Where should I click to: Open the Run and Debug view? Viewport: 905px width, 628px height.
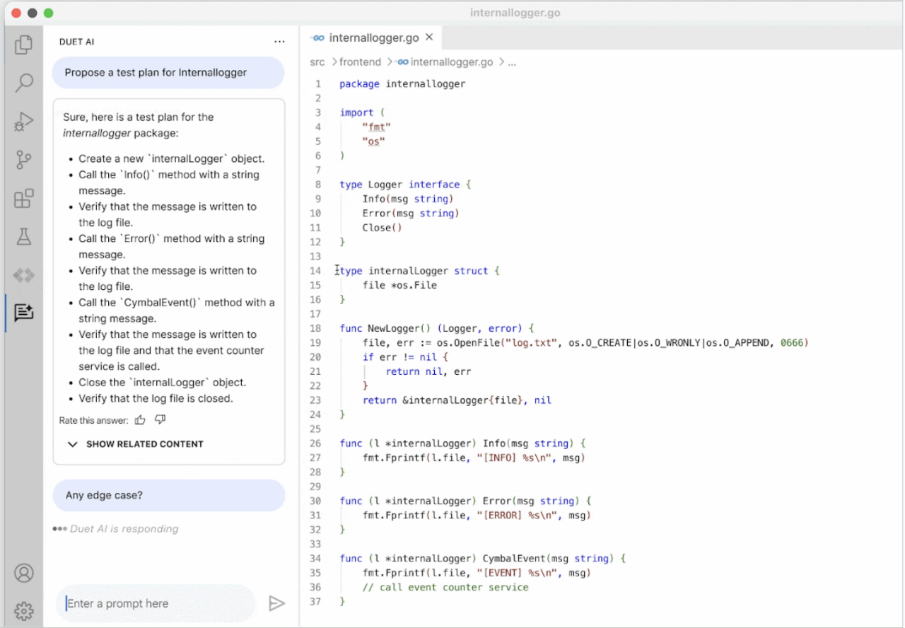tap(24, 121)
